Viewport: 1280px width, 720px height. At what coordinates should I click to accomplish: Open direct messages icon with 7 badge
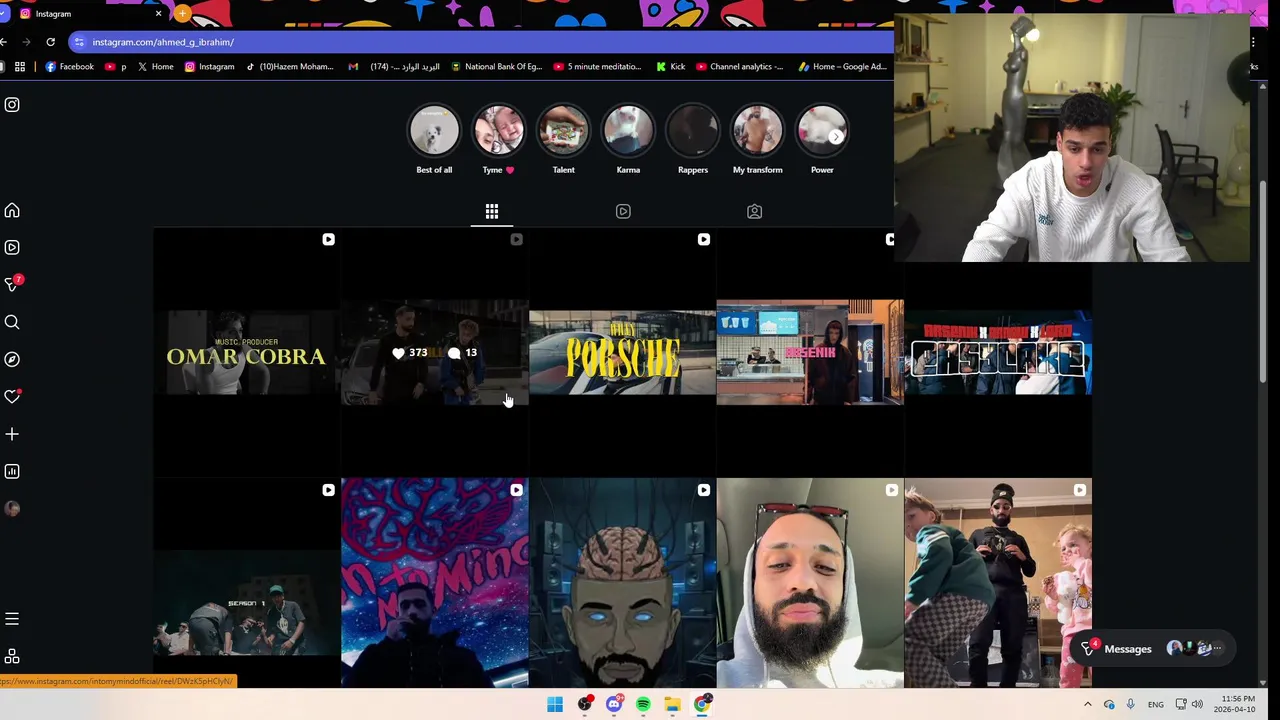[12, 285]
